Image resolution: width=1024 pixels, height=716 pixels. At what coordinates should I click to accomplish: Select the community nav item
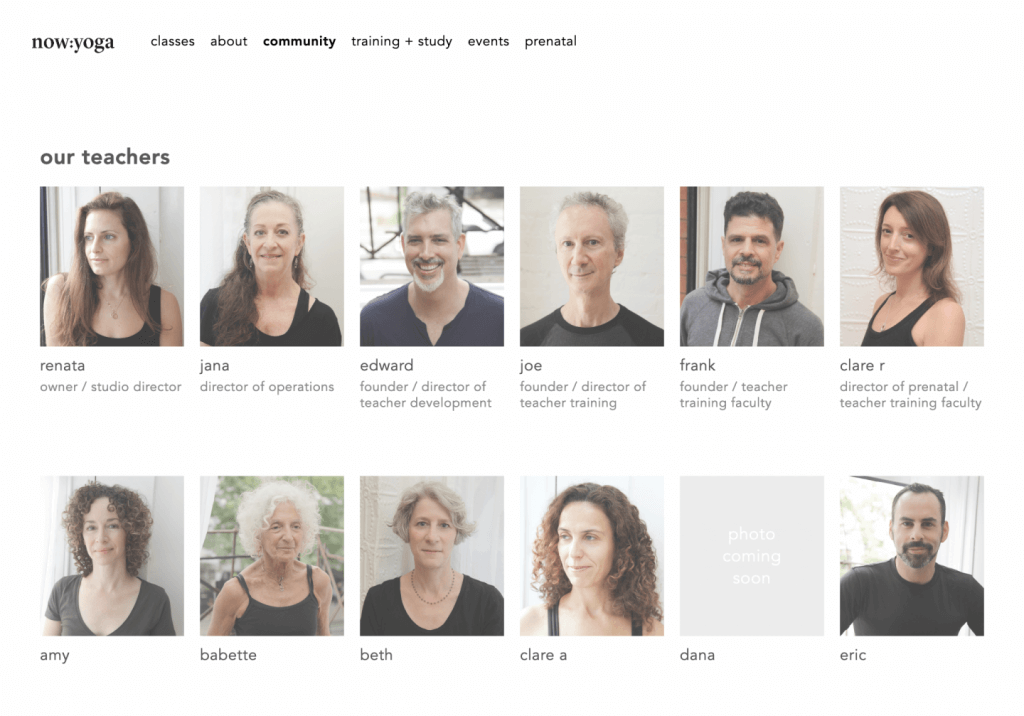click(x=299, y=42)
